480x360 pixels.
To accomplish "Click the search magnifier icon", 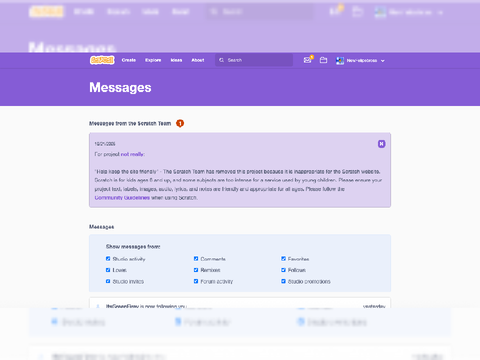I will pyautogui.click(x=221, y=60).
